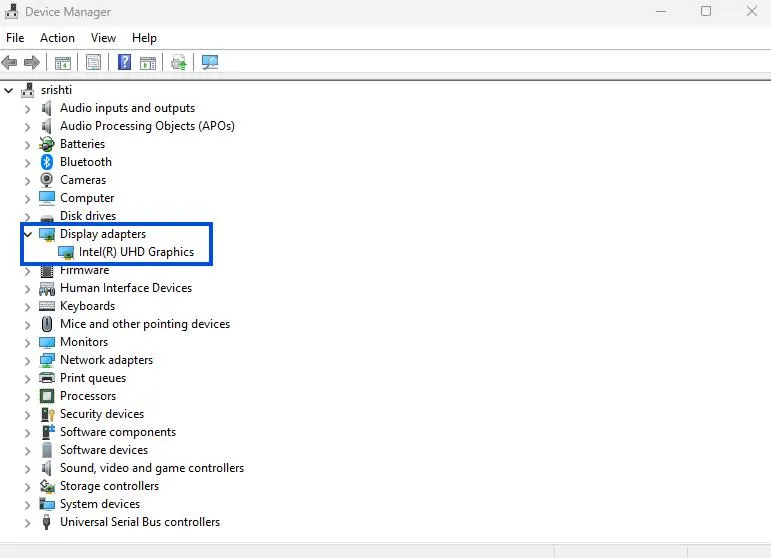This screenshot has width=771, height=558.
Task: Click the Scan for hardware changes icon
Action: (x=209, y=62)
